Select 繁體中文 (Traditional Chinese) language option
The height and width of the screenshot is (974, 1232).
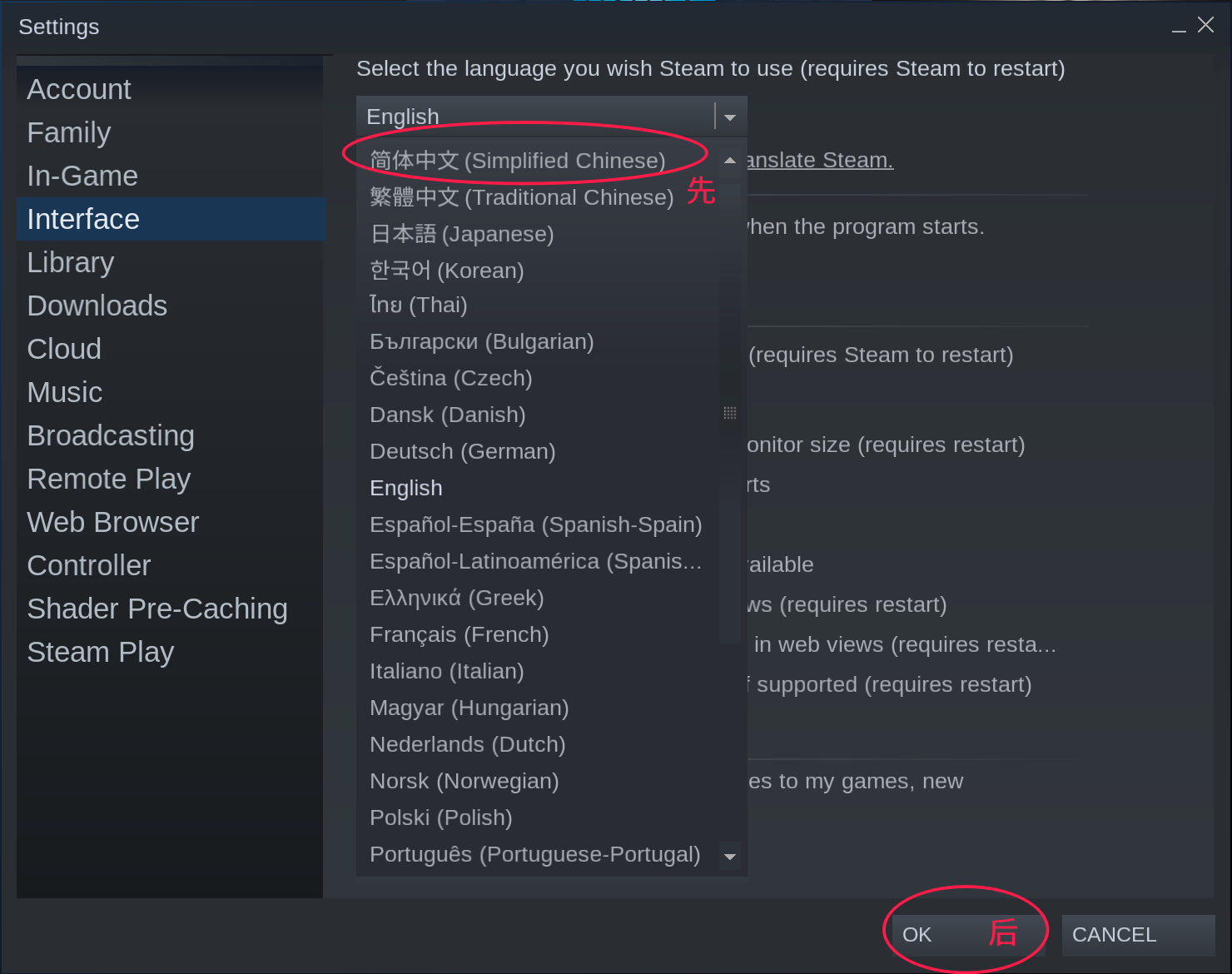[x=521, y=197]
